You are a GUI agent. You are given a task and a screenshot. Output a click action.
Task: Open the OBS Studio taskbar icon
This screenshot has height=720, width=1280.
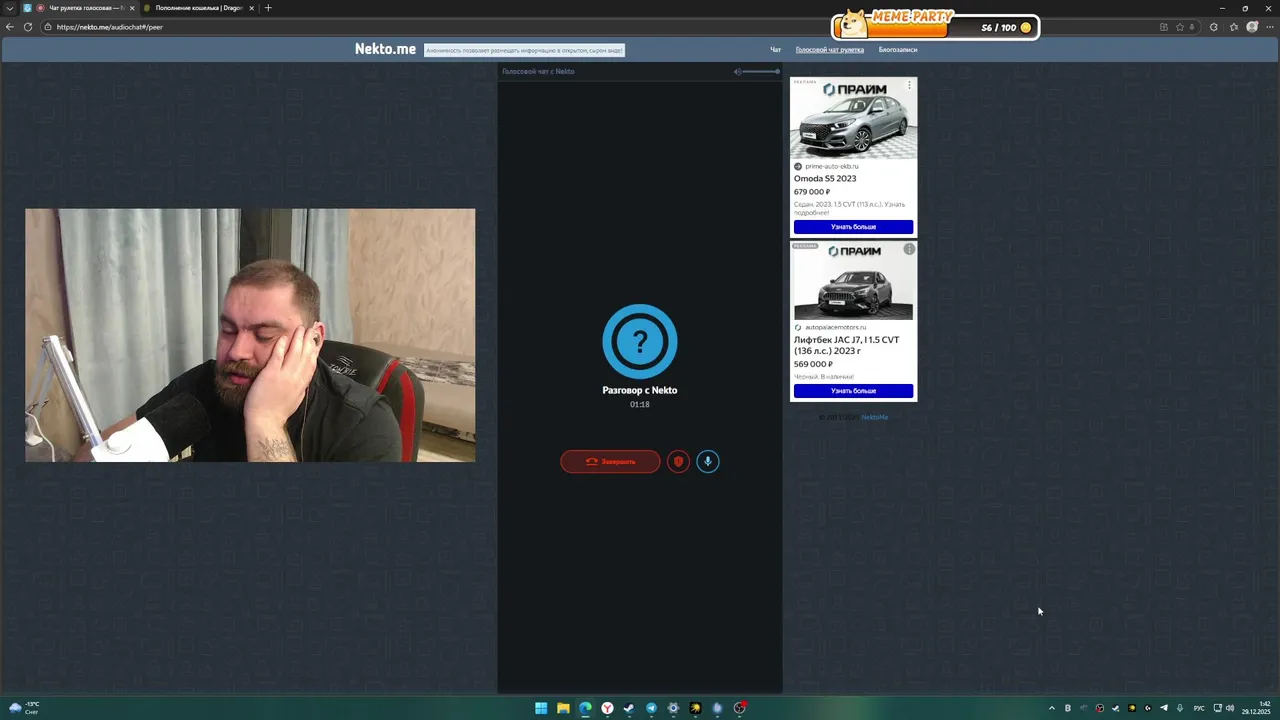(739, 708)
